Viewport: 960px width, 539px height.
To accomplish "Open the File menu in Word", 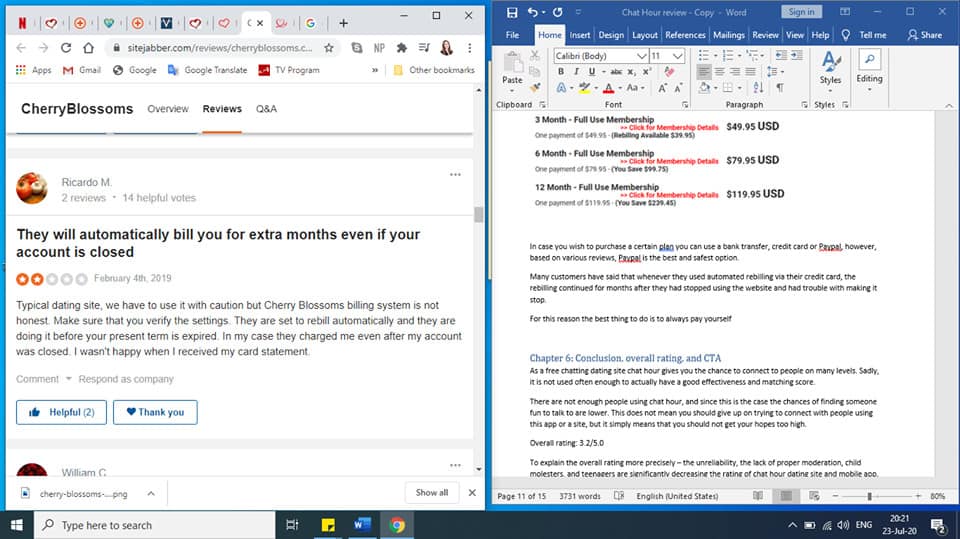I will (512, 35).
